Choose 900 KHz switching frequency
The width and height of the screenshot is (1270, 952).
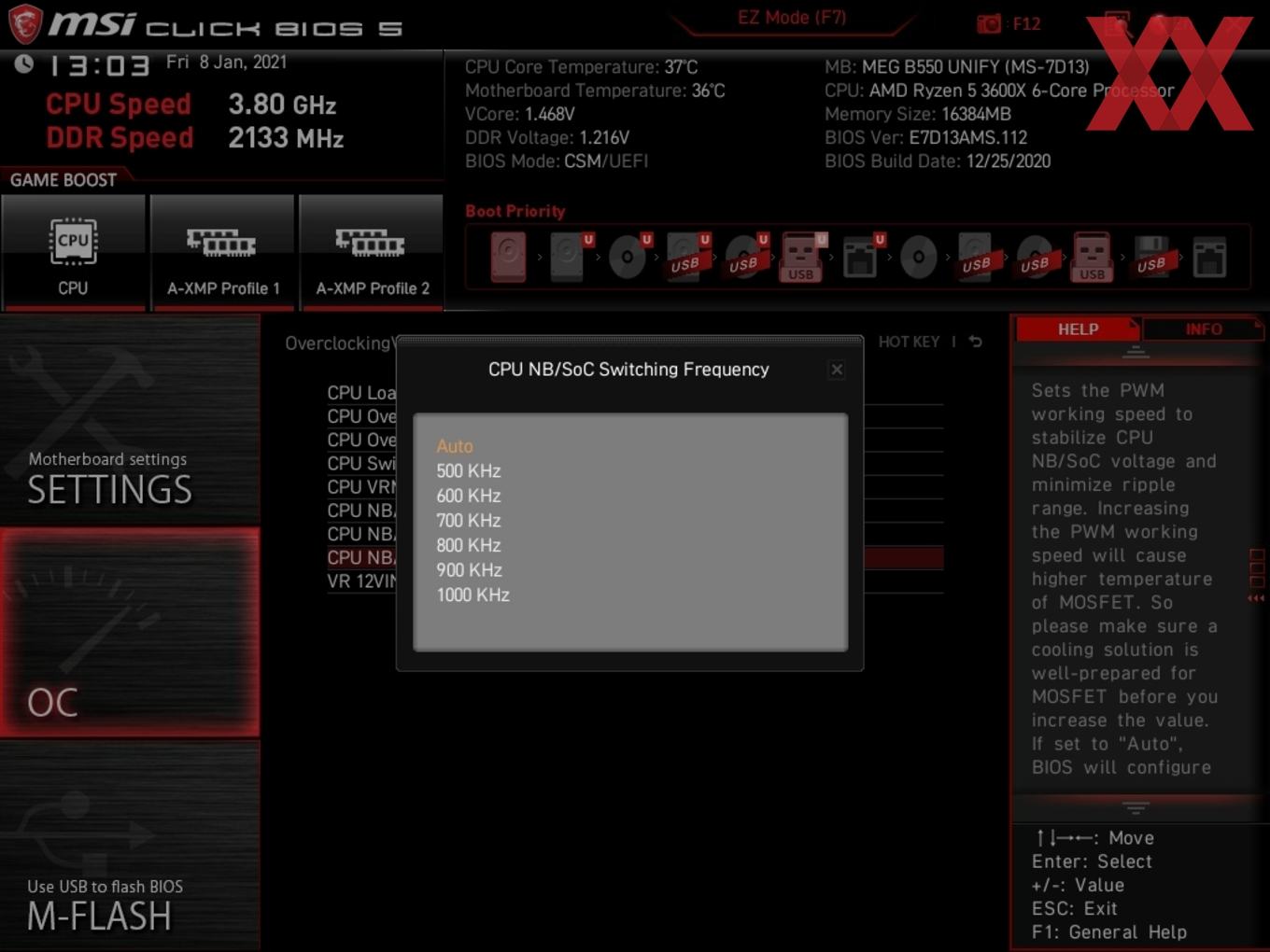click(469, 569)
